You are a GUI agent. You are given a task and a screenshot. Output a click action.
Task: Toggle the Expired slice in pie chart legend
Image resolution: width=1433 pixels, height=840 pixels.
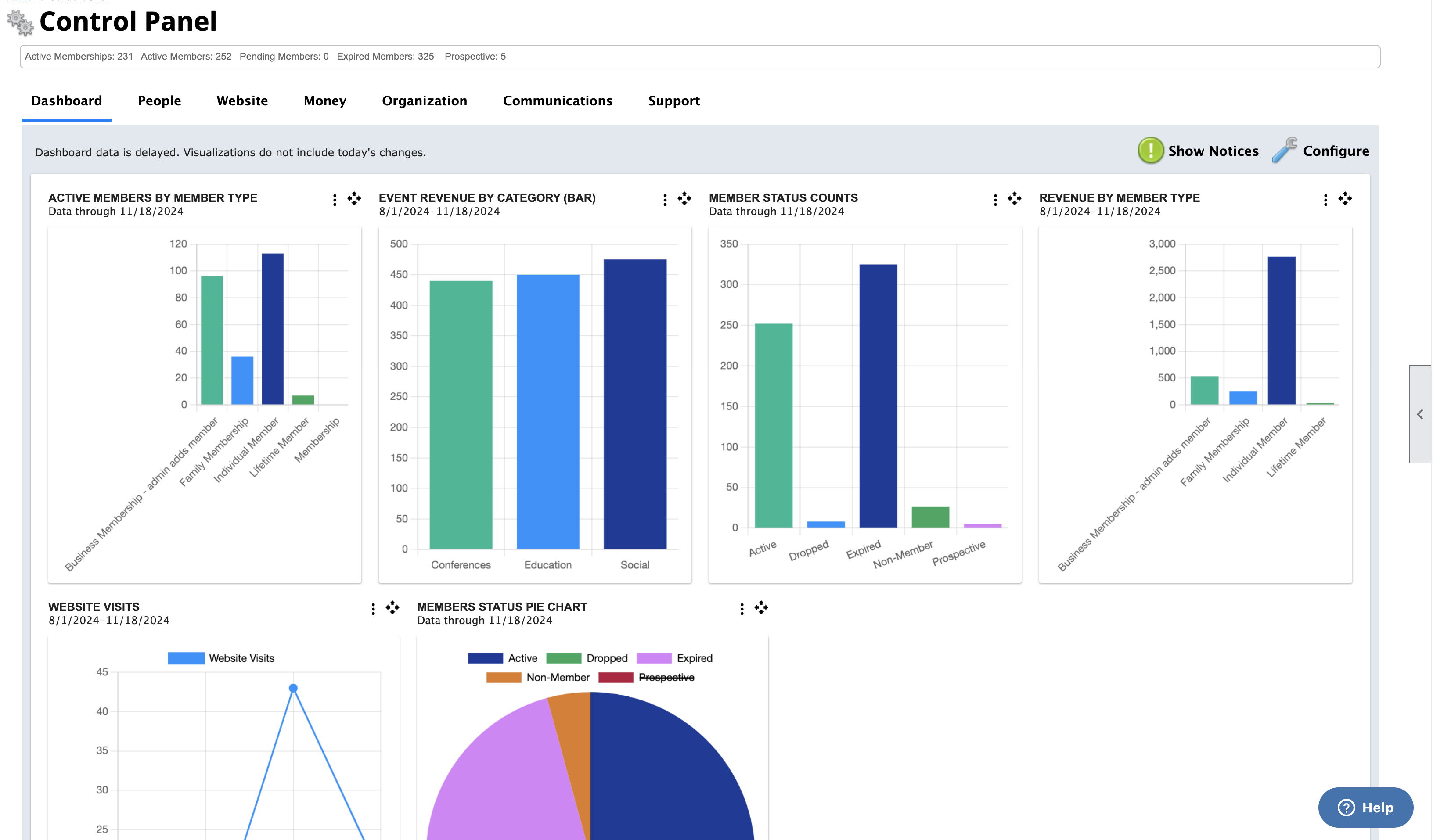(x=696, y=657)
